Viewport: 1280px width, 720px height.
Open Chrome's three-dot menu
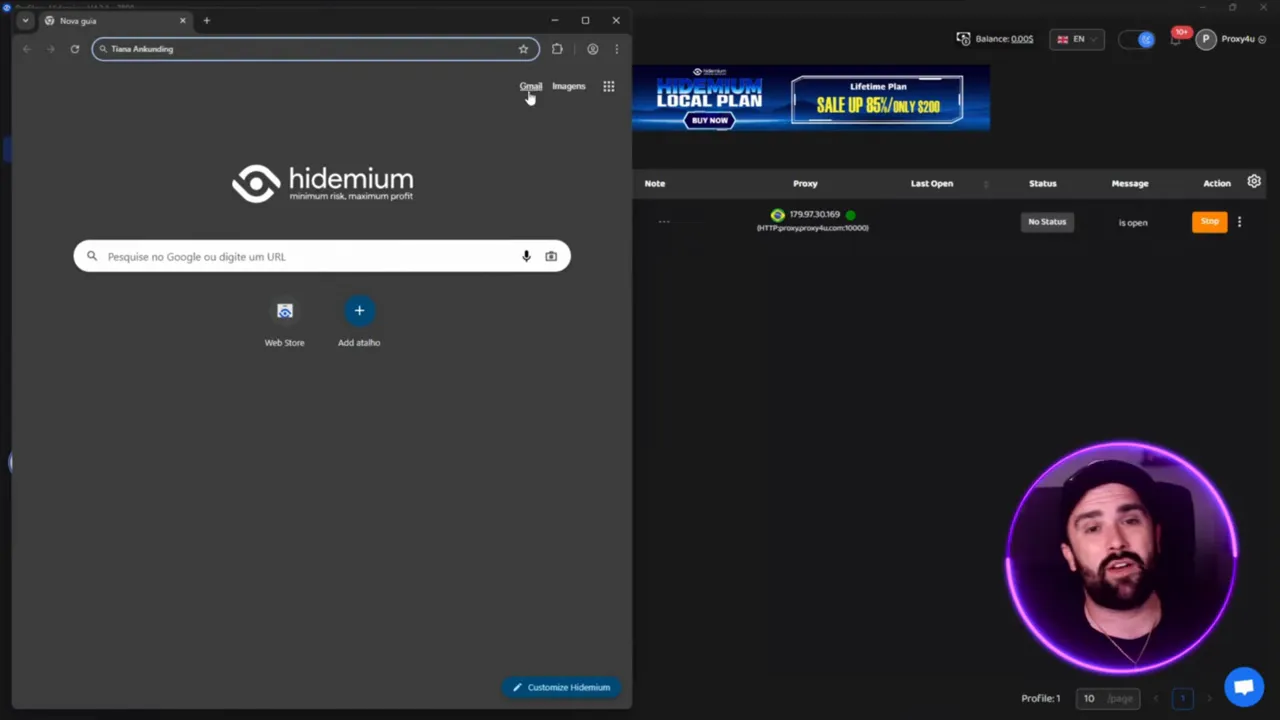pos(616,48)
